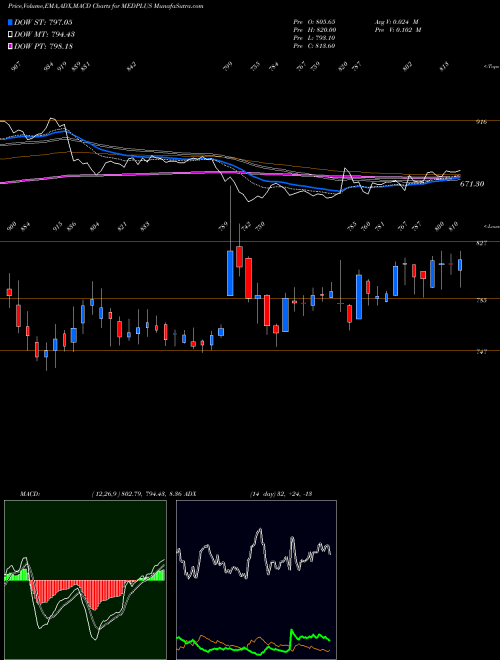
Task: Select the DOW MT value label
Action: (44, 34)
